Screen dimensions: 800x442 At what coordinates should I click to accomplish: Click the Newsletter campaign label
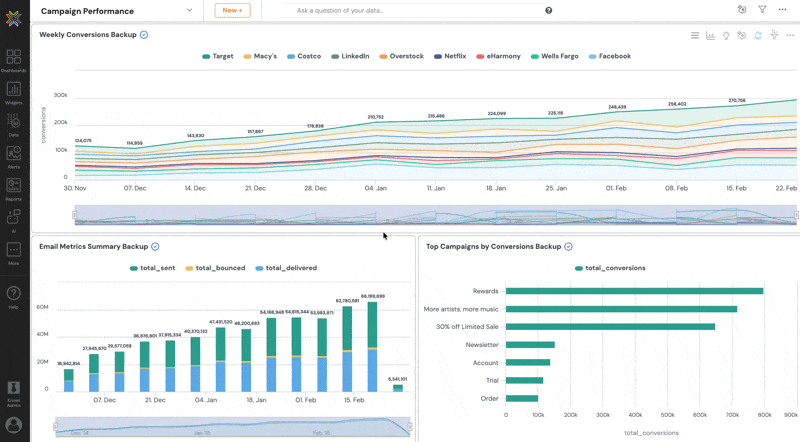(482, 345)
